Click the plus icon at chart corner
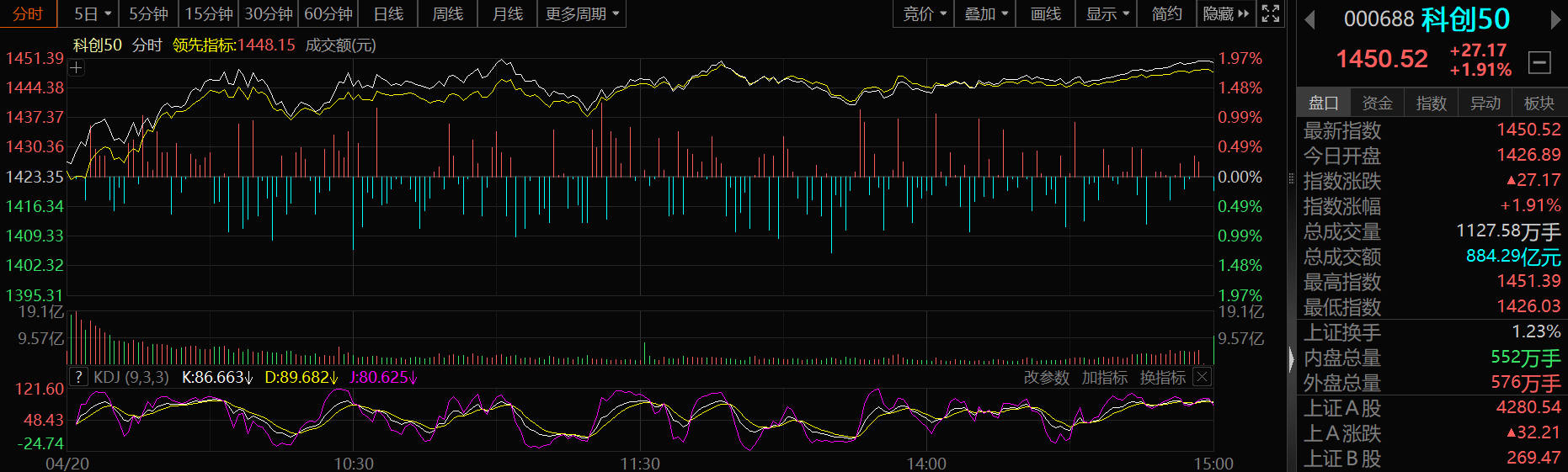Viewport: 1568px width, 472px height. point(76,67)
